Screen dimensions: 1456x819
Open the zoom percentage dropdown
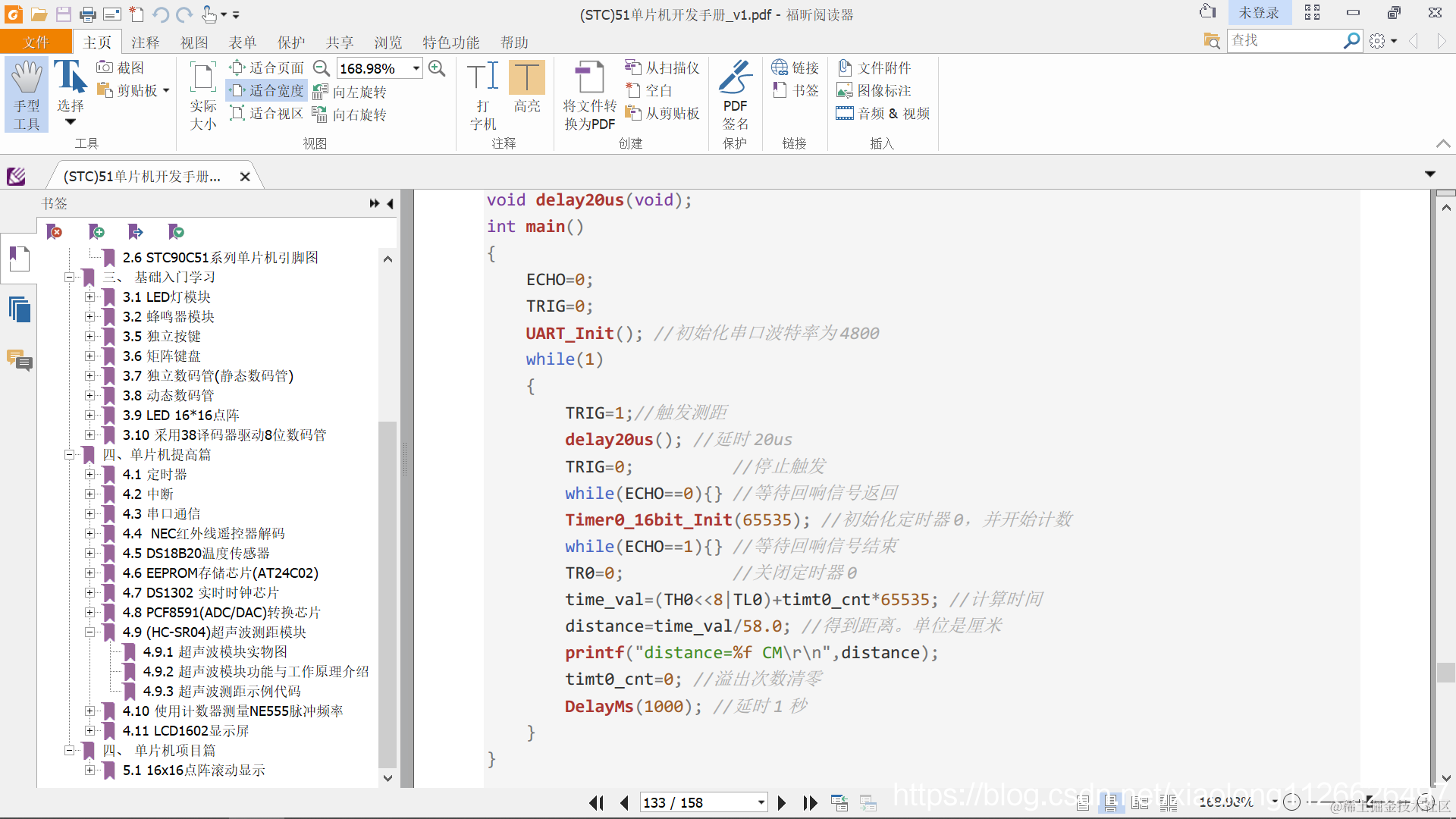click(x=416, y=68)
